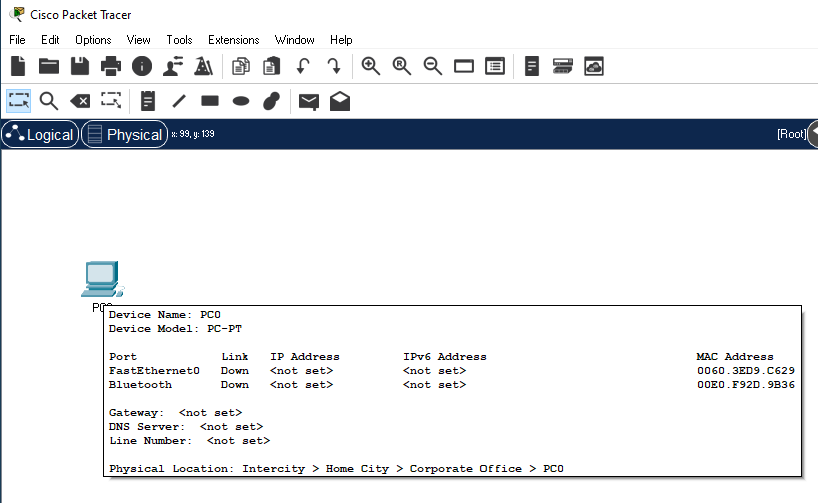This screenshot has height=503, width=818.
Task: Open the Window menu
Action: pos(295,40)
